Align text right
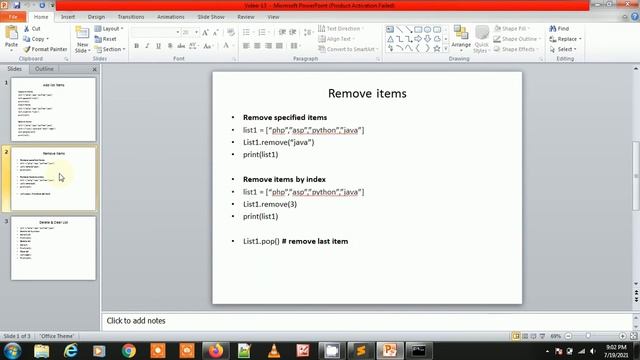Screen dimensions: 640x360 point(268,46)
